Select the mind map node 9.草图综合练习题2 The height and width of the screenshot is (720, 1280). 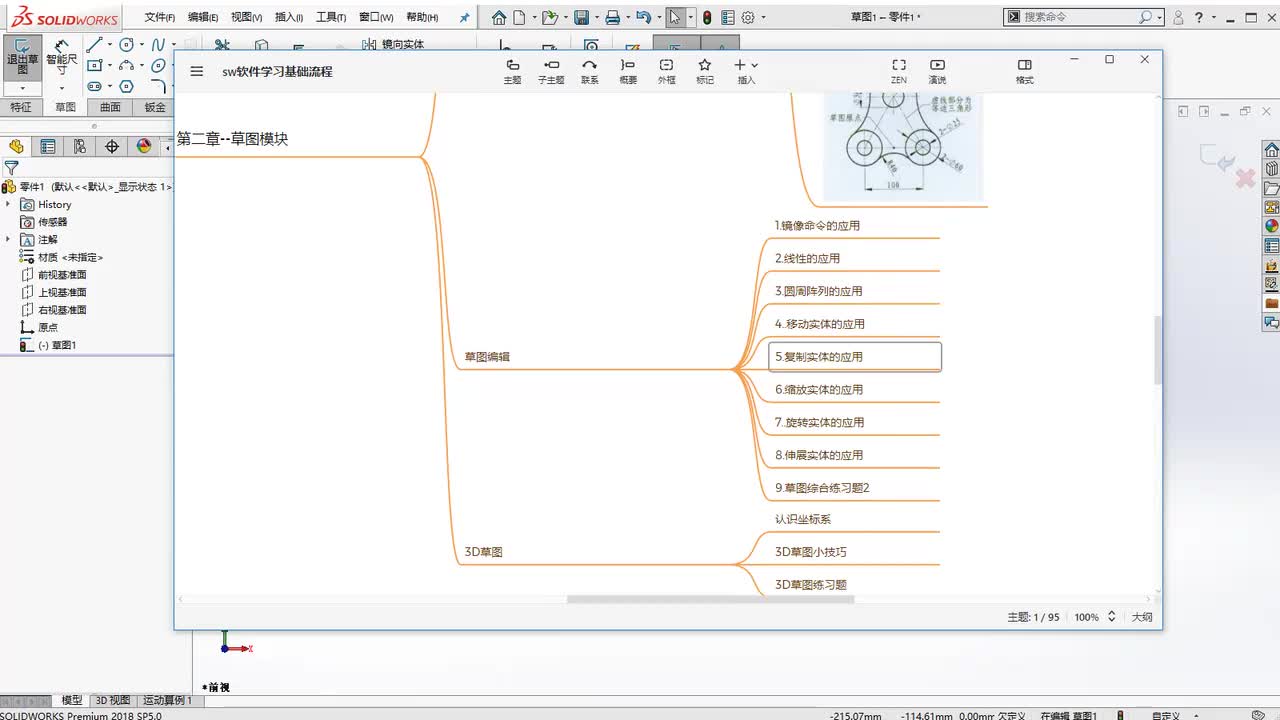[x=822, y=488]
